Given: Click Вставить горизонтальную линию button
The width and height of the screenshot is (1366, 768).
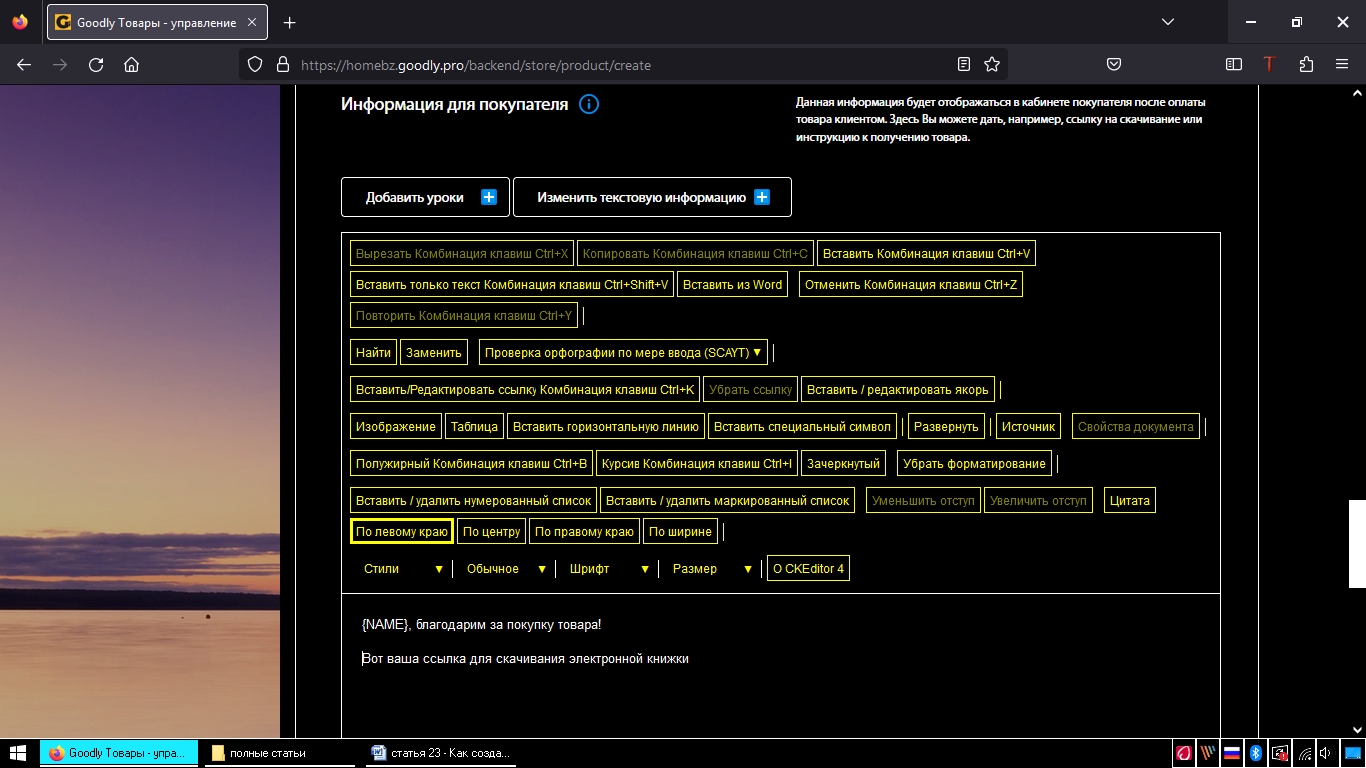Looking at the screenshot, I should tap(606, 427).
